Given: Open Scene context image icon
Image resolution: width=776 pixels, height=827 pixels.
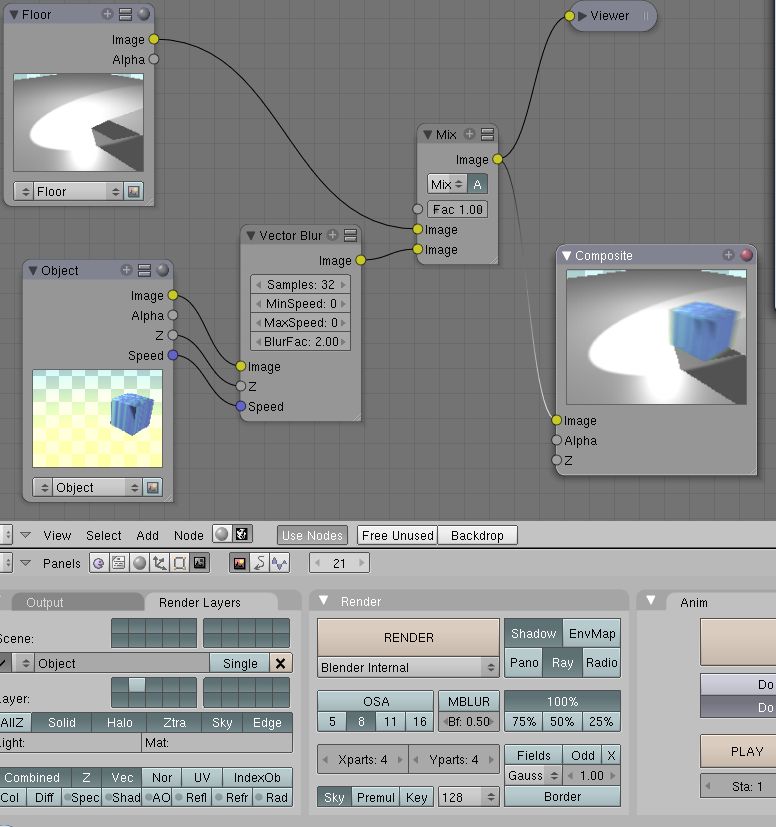Looking at the screenshot, I should [199, 563].
